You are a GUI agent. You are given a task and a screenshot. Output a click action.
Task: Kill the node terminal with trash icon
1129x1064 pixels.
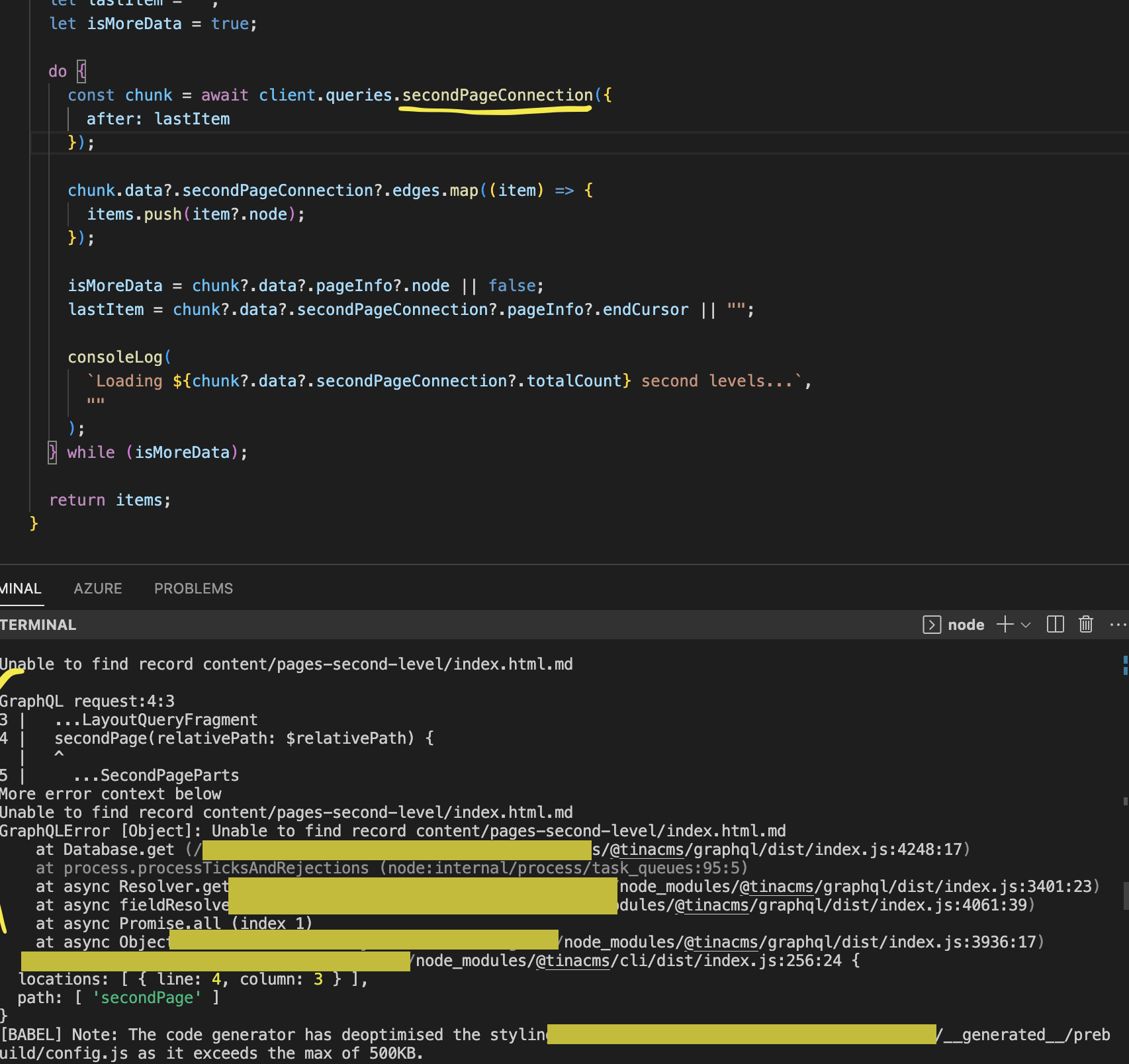(1086, 625)
